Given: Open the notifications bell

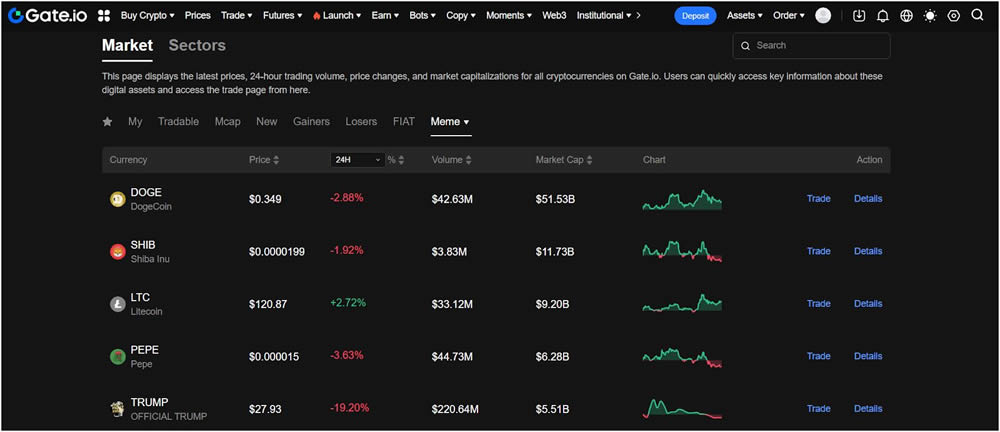Looking at the screenshot, I should (x=883, y=16).
